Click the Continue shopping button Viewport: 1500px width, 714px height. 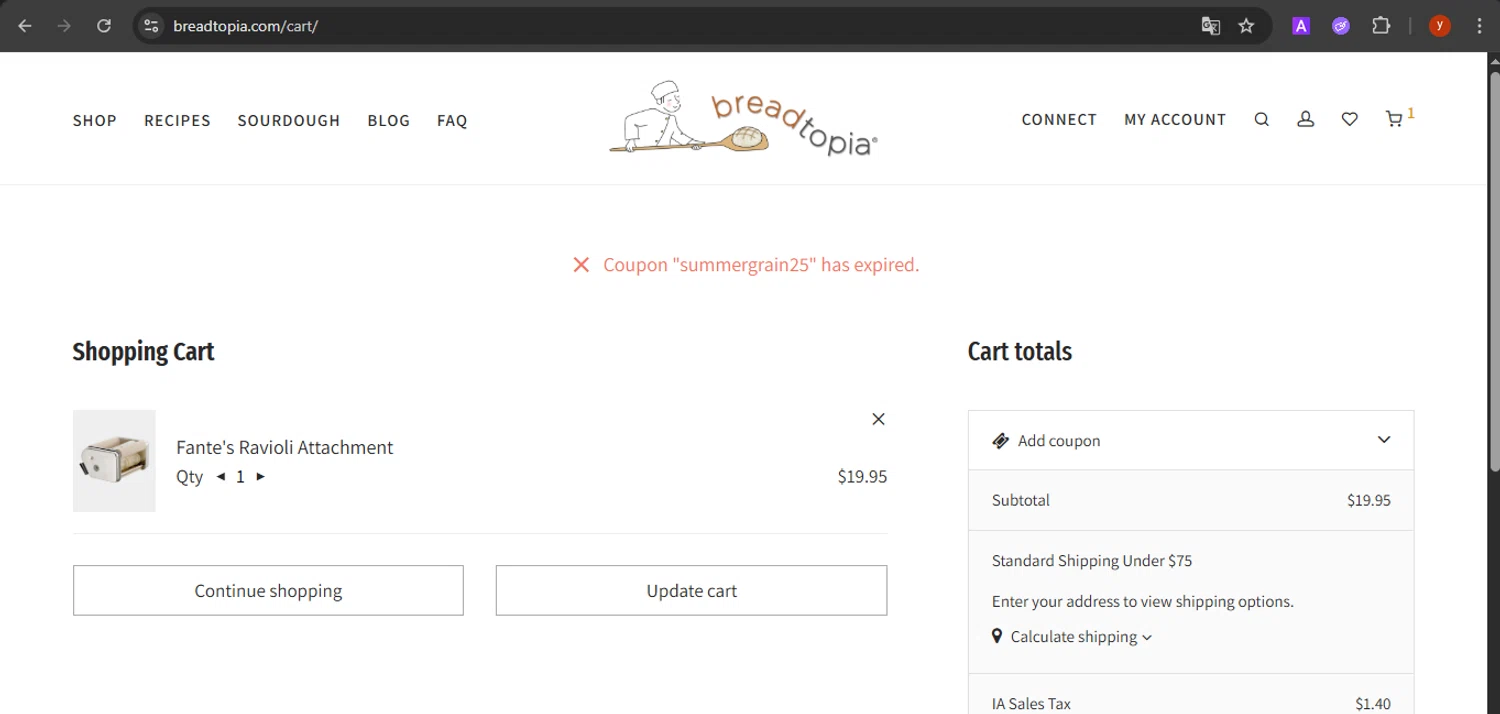point(268,591)
